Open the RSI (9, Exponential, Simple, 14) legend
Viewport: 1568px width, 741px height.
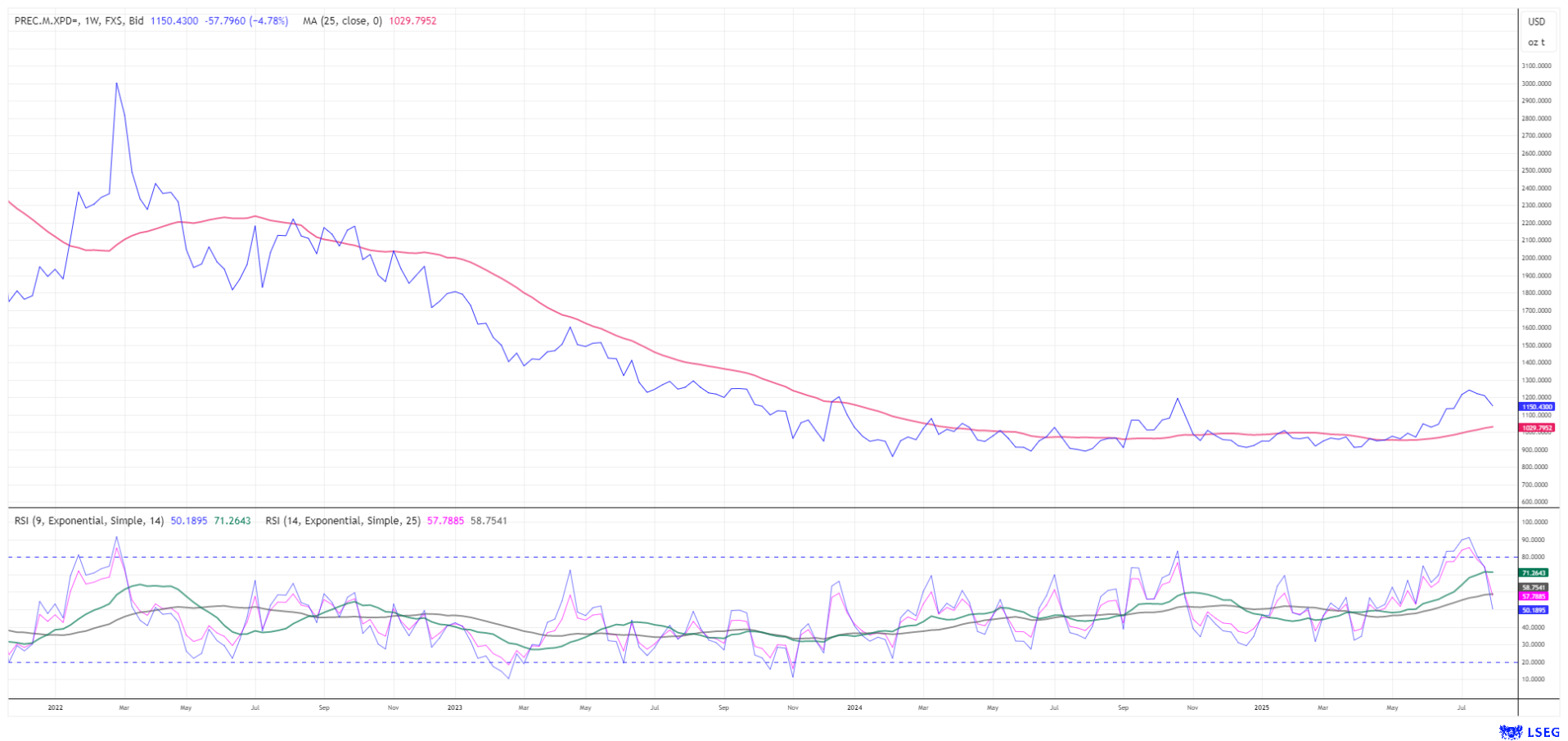[x=89, y=521]
